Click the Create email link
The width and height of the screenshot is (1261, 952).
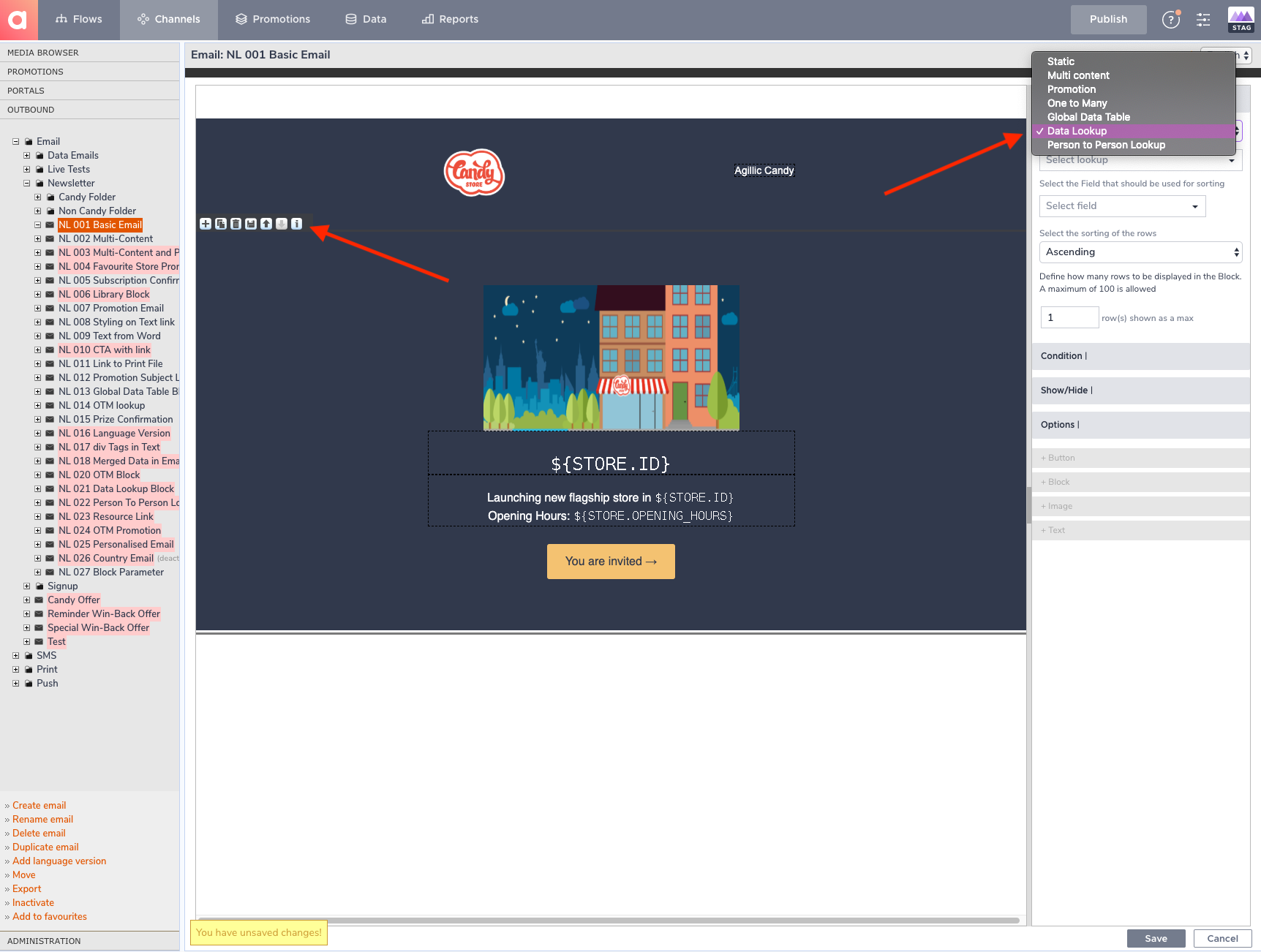point(39,806)
